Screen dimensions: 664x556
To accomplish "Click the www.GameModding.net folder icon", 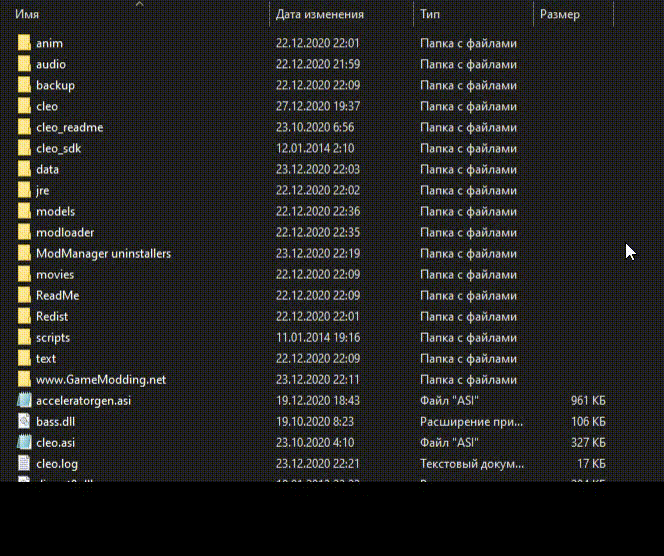I will (25, 379).
